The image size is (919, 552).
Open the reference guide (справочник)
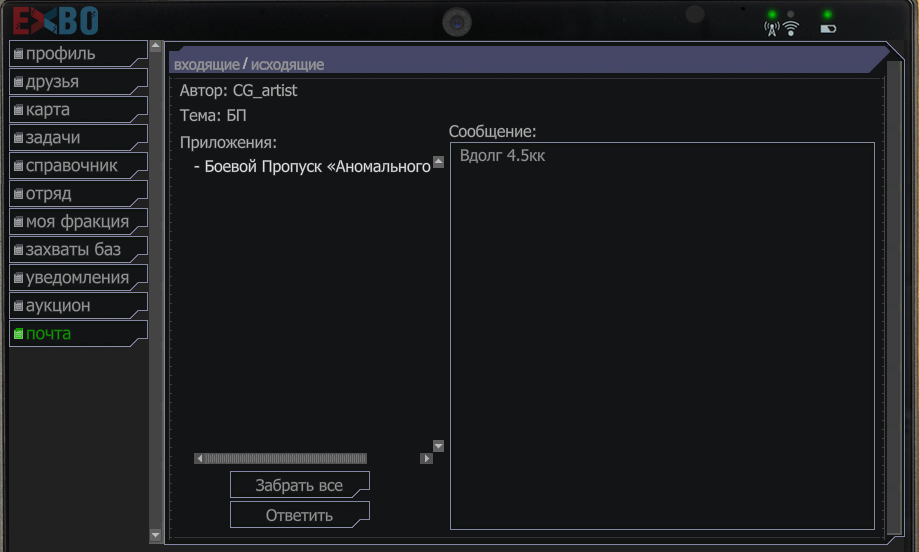click(77, 165)
